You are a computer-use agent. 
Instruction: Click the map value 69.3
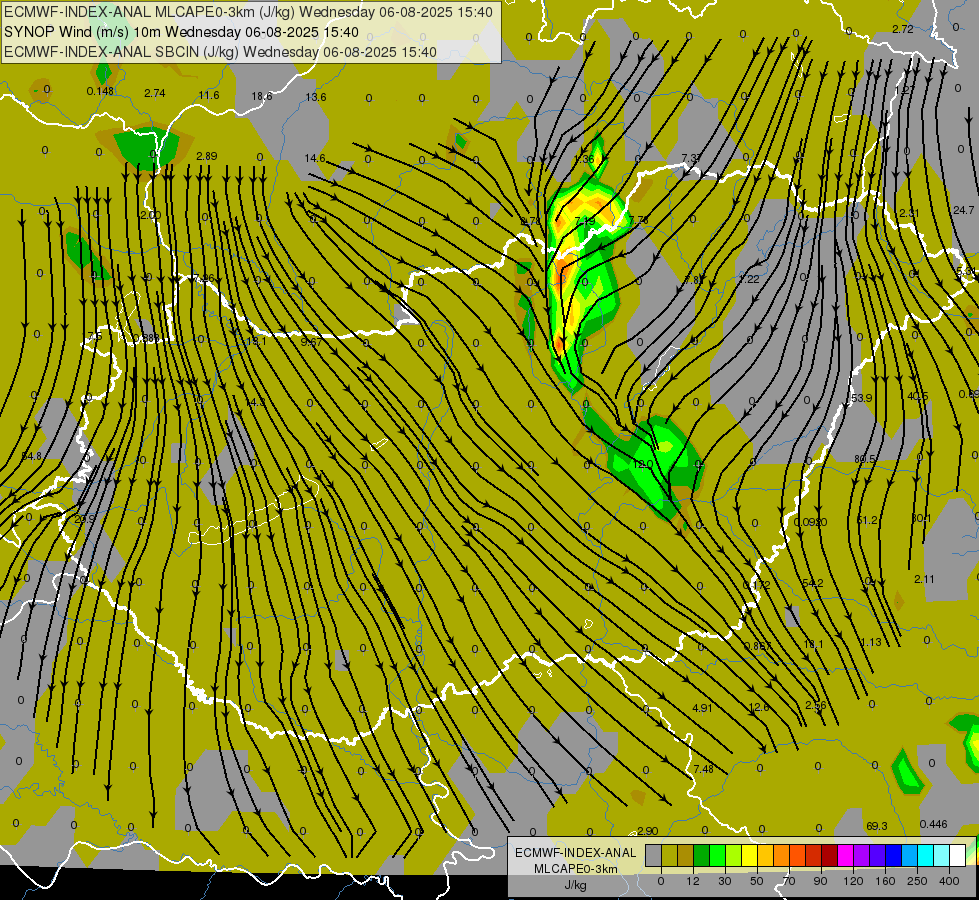[877, 826]
